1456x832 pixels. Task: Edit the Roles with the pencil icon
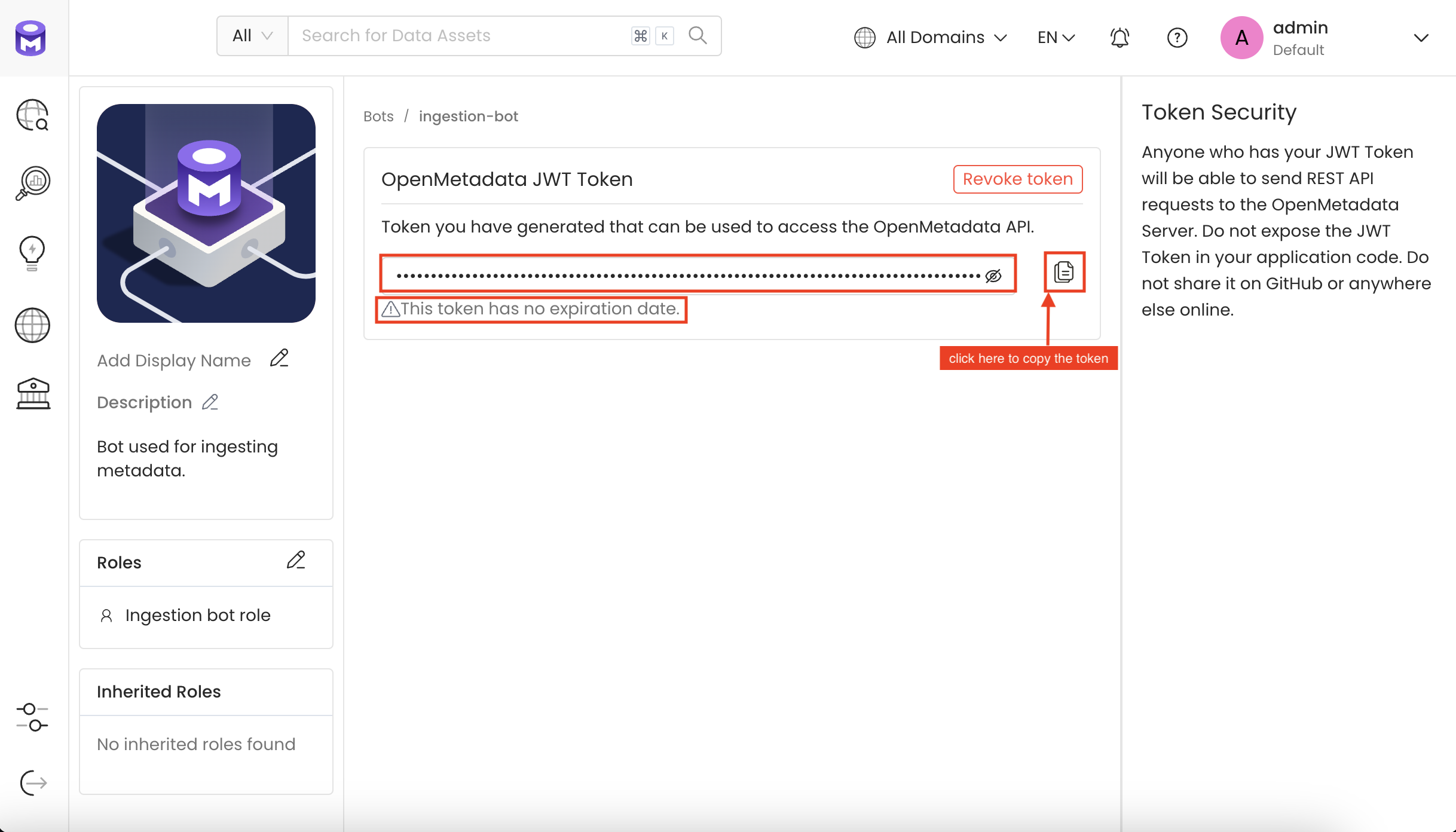click(x=296, y=561)
